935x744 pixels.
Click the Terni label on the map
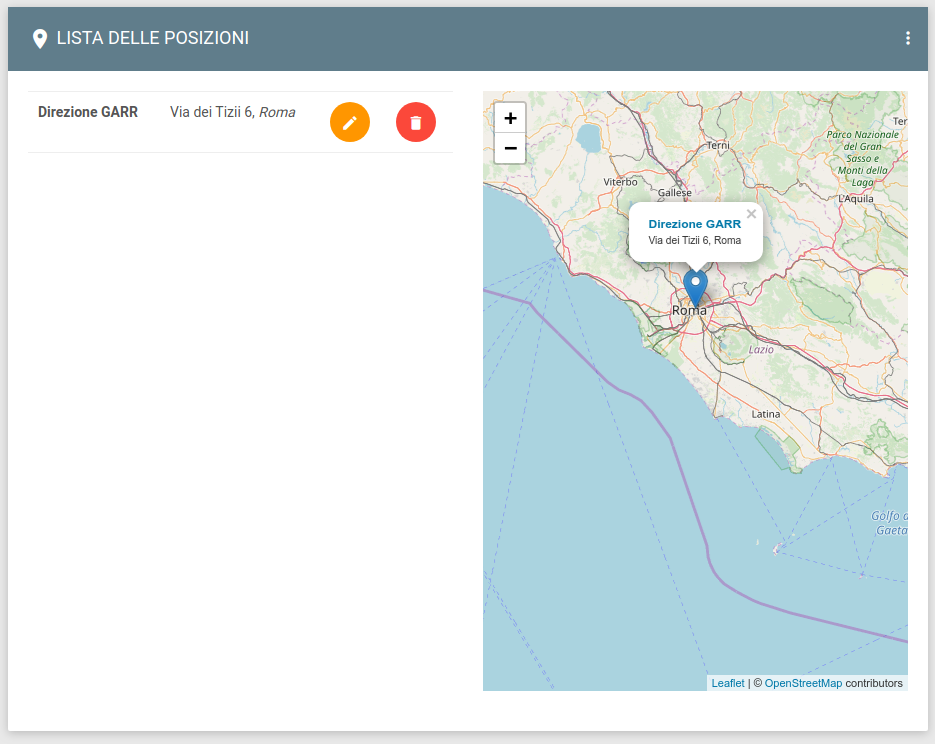[718, 146]
